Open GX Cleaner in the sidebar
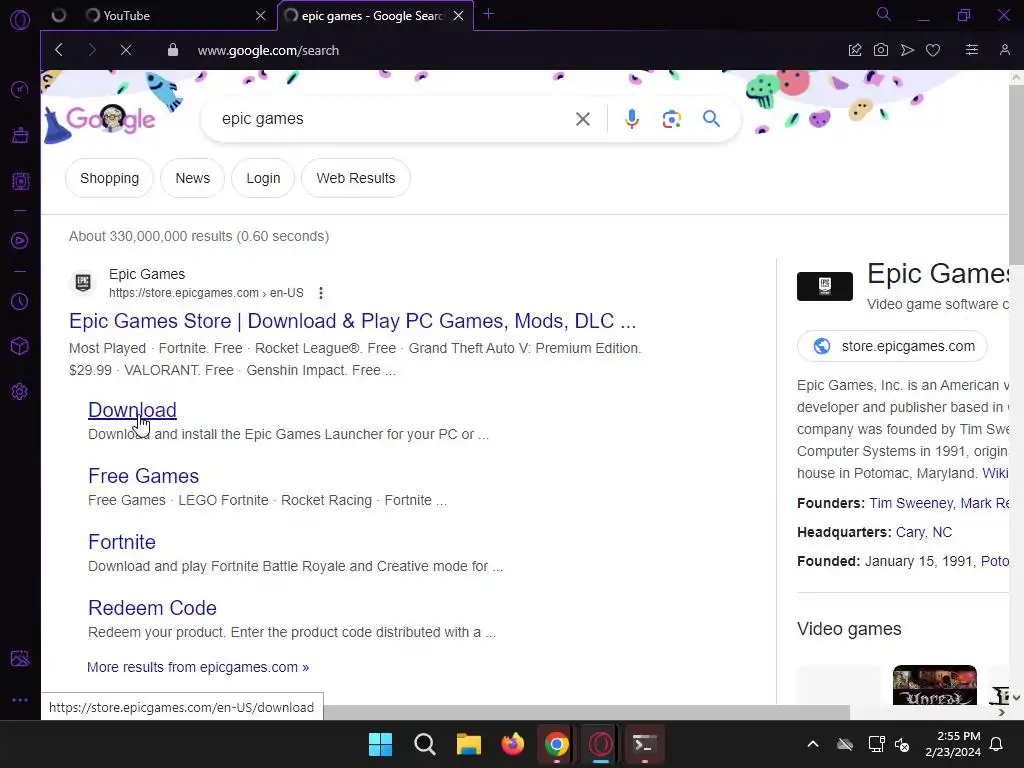 pyautogui.click(x=20, y=135)
